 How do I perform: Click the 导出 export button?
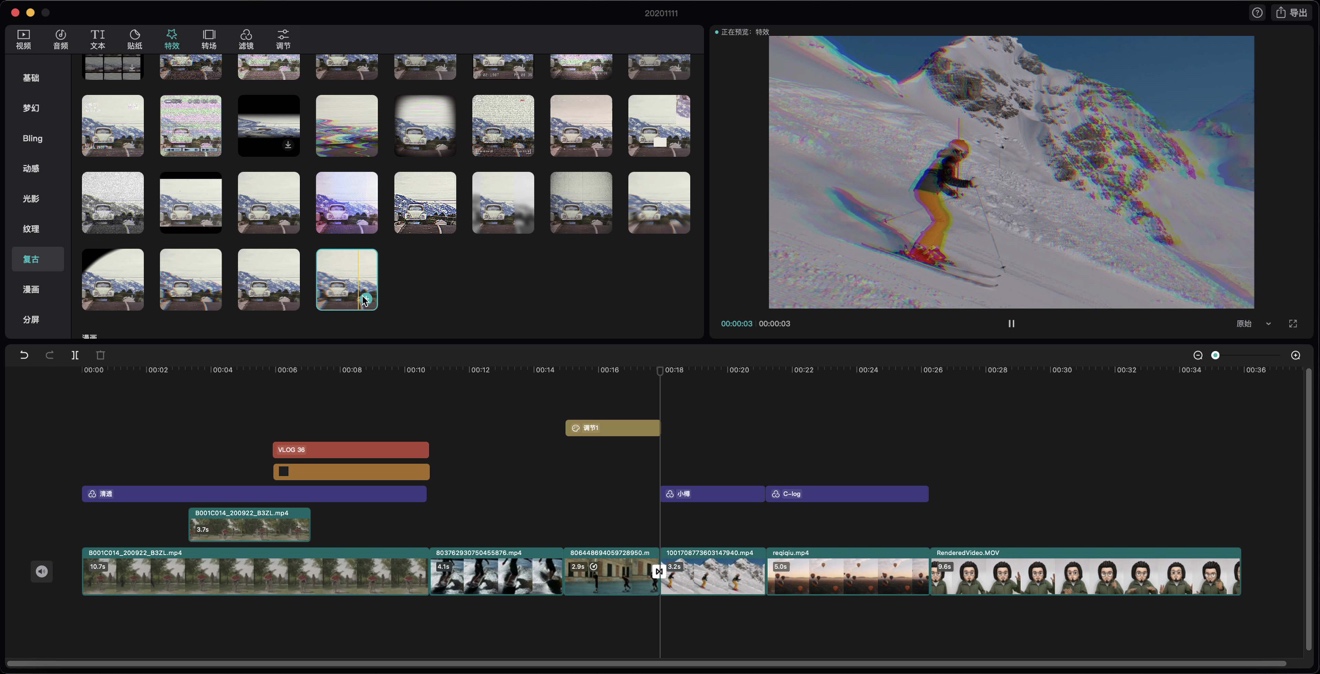click(1292, 13)
